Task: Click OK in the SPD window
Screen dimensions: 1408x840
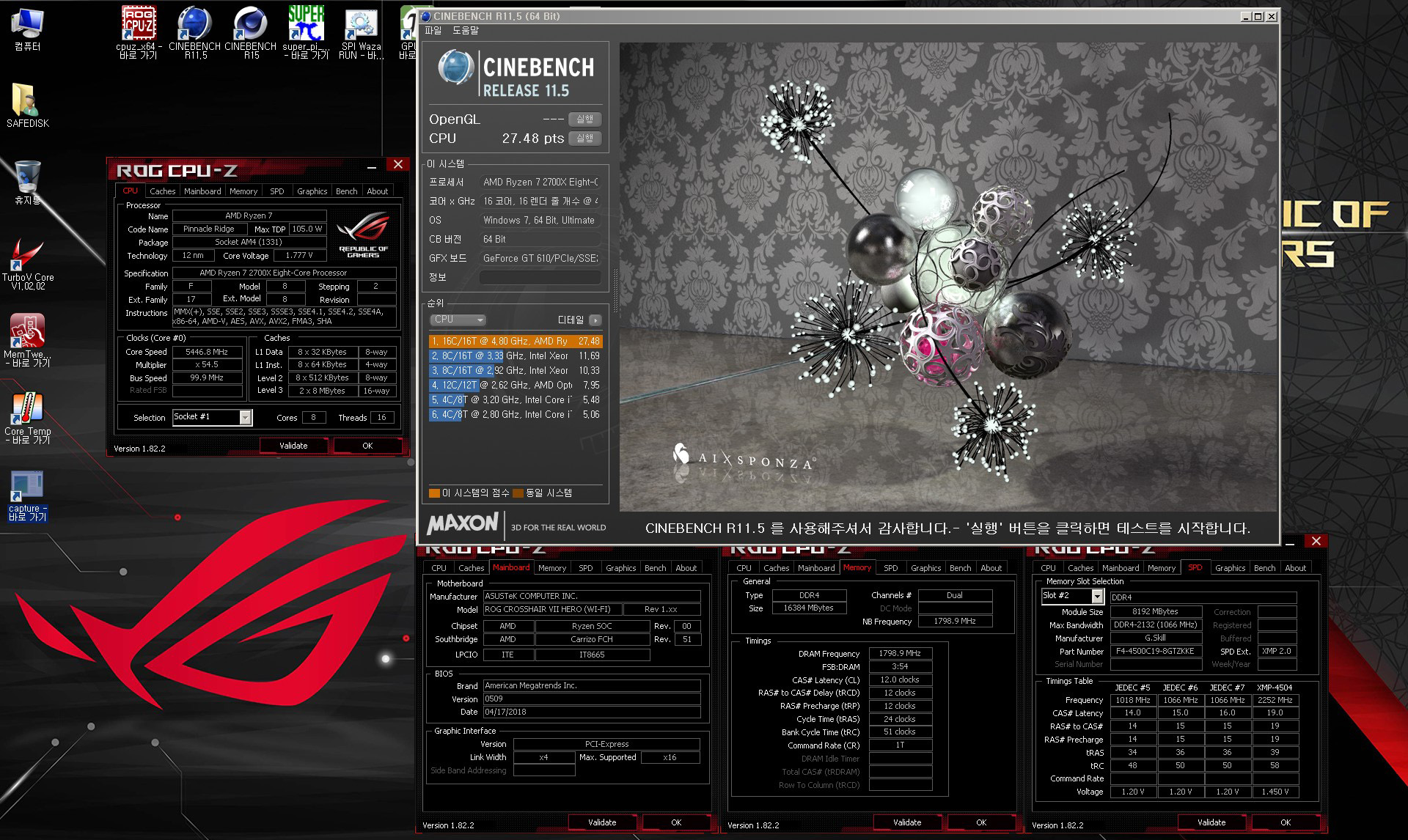Action: (1286, 822)
